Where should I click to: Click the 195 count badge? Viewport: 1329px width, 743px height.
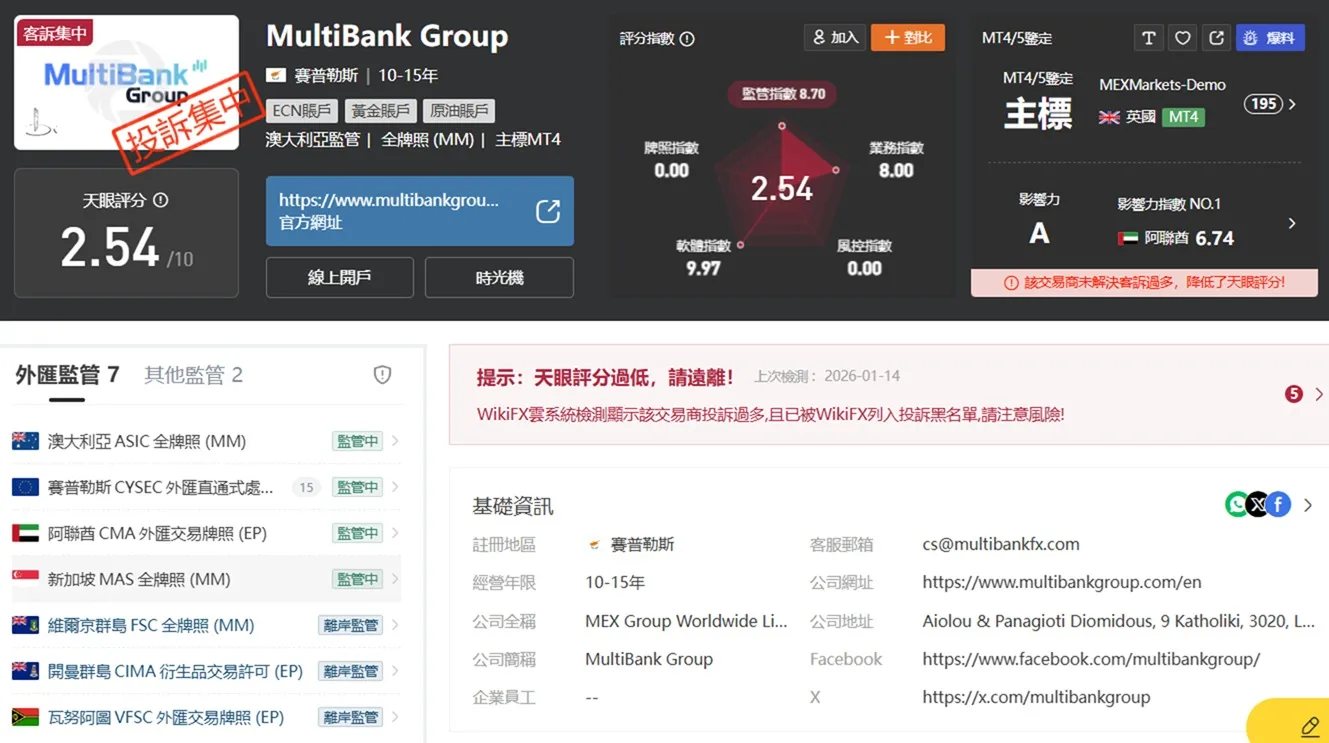click(x=1263, y=104)
